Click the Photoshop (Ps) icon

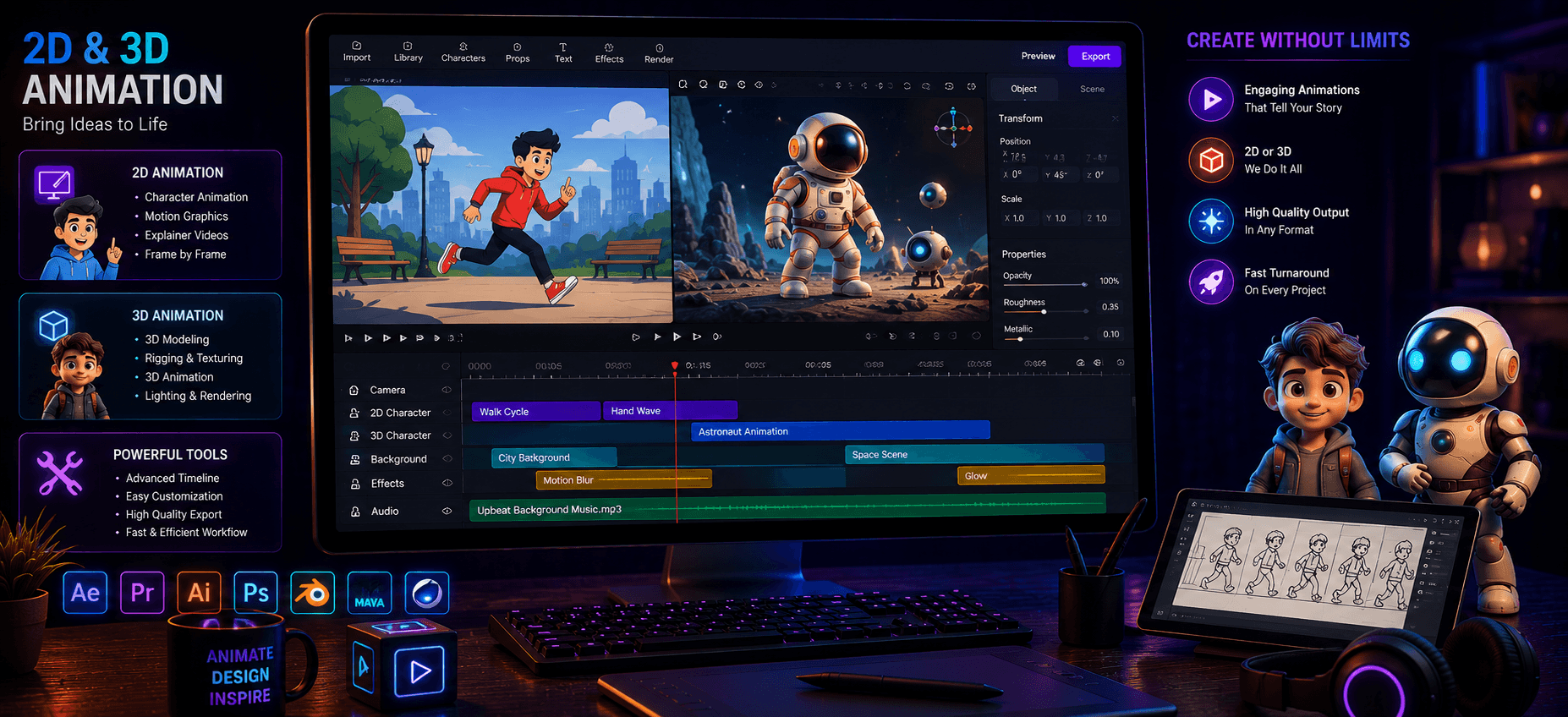click(x=255, y=593)
